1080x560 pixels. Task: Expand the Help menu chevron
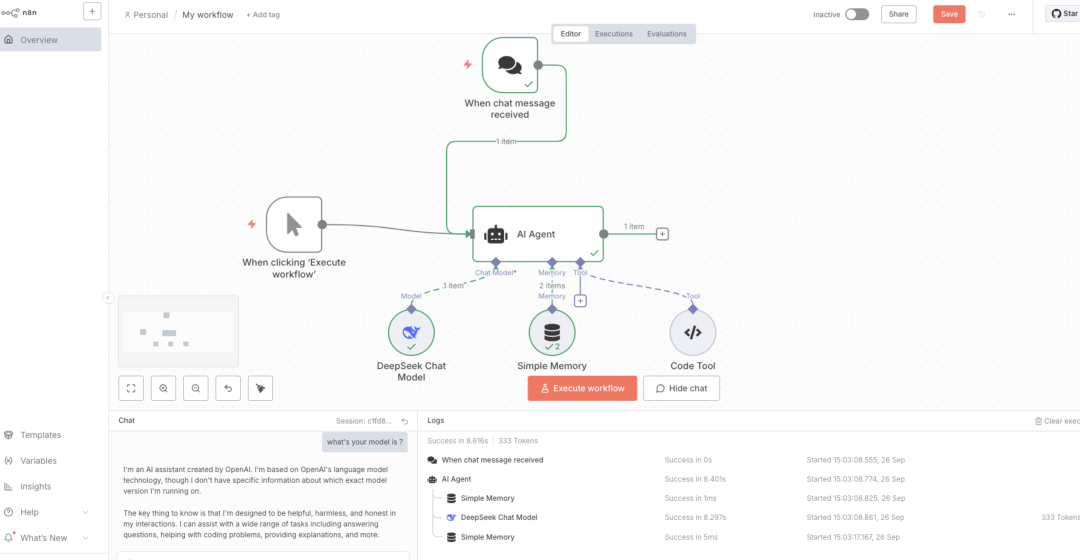pyautogui.click(x=85, y=512)
